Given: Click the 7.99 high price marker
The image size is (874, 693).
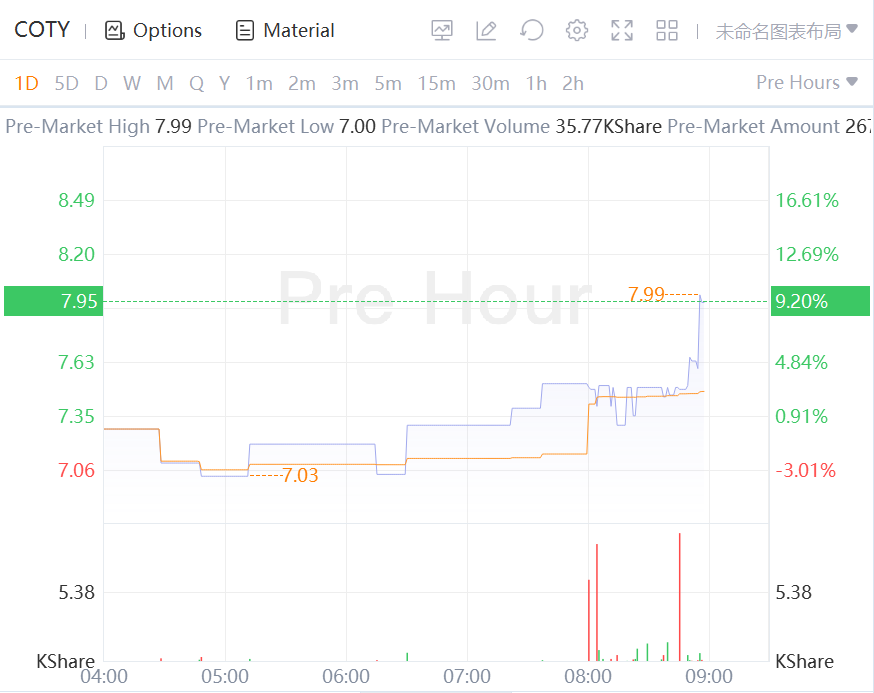Looking at the screenshot, I should (x=646, y=294).
